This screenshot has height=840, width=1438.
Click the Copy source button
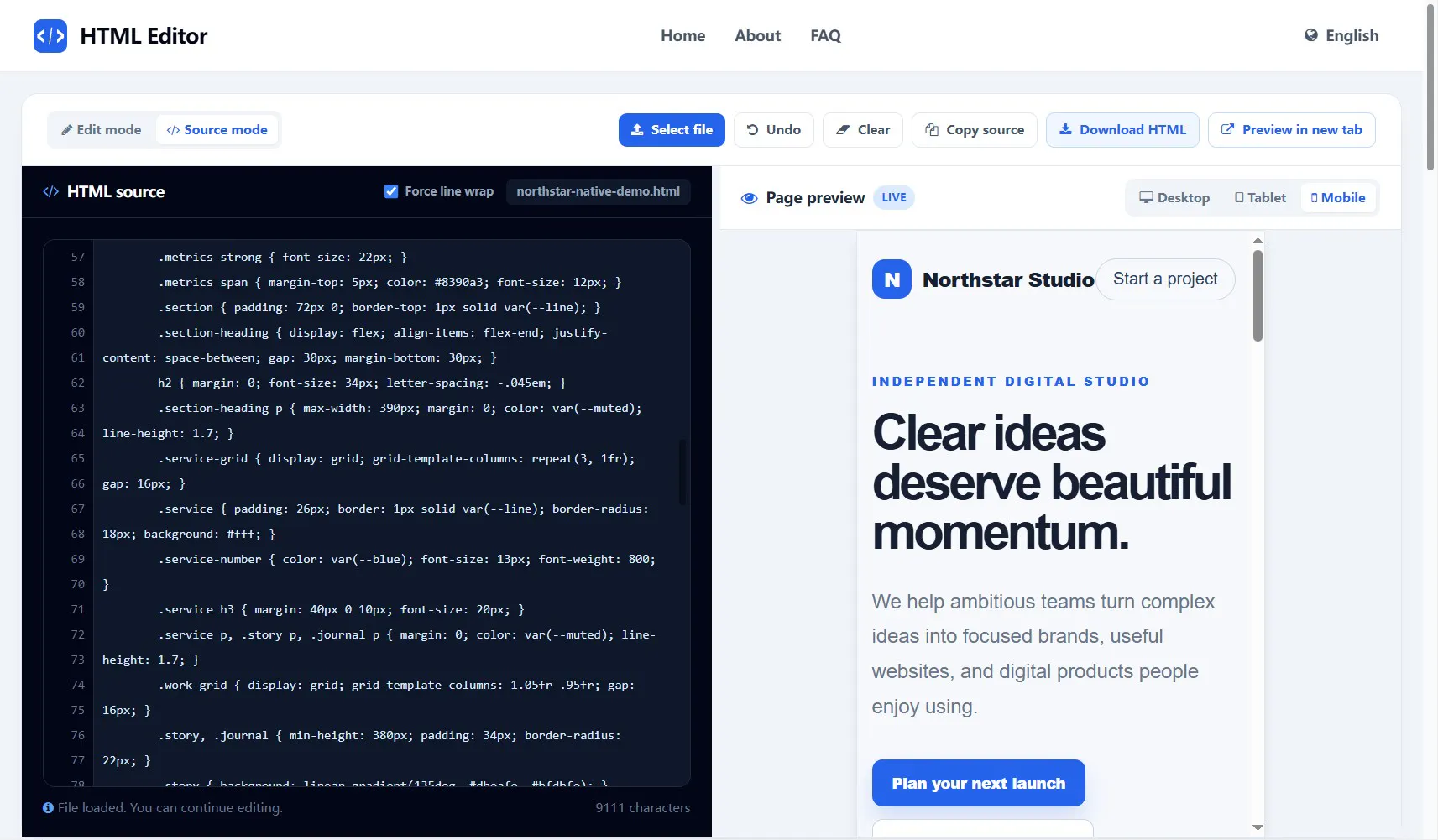coord(975,130)
